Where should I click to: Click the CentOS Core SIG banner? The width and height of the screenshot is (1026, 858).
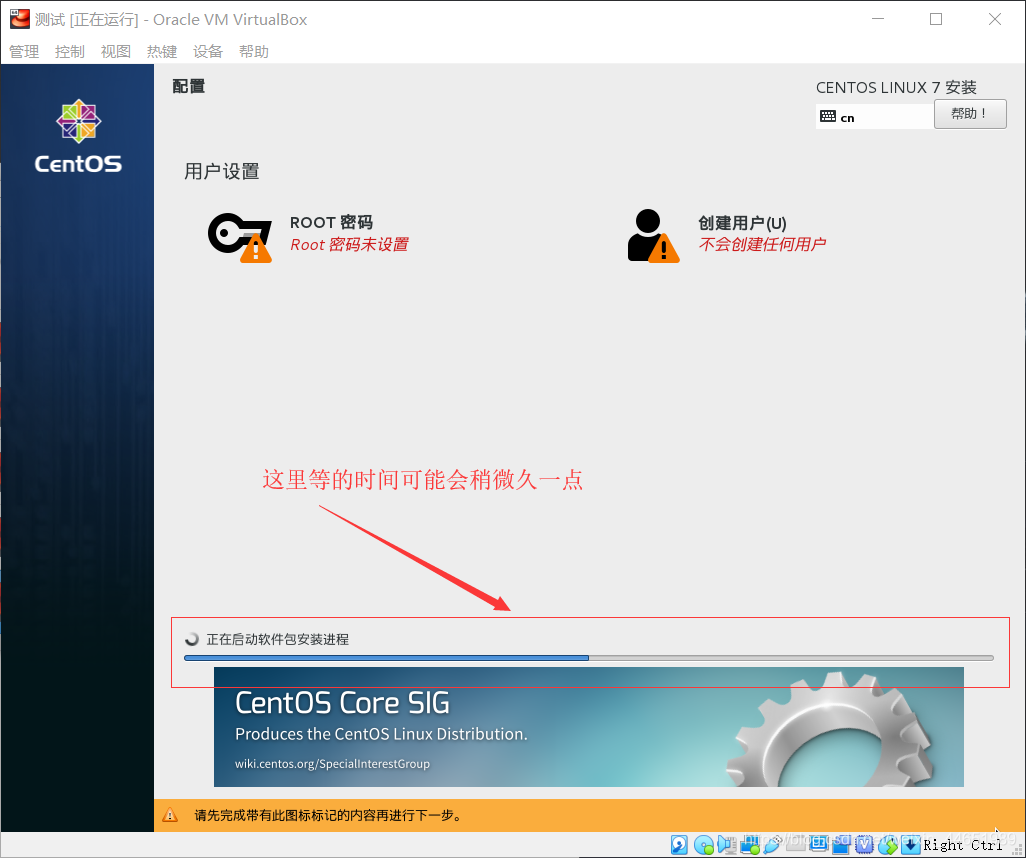pyautogui.click(x=589, y=726)
